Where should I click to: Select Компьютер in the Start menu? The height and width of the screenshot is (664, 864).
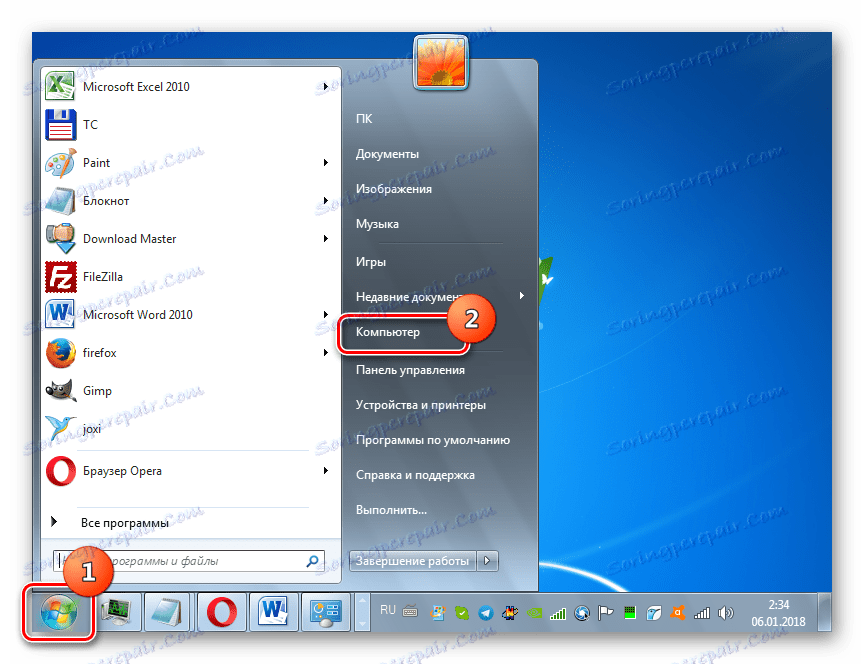pyautogui.click(x=387, y=332)
